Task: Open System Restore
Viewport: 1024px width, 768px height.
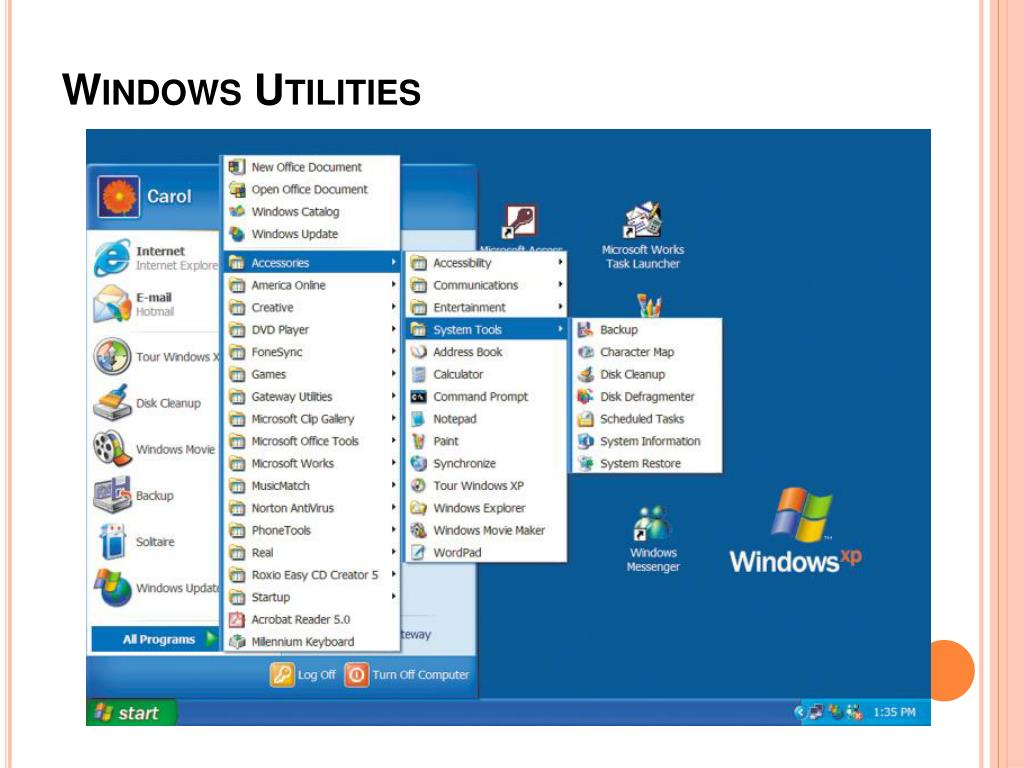Action: pyautogui.click(x=647, y=463)
